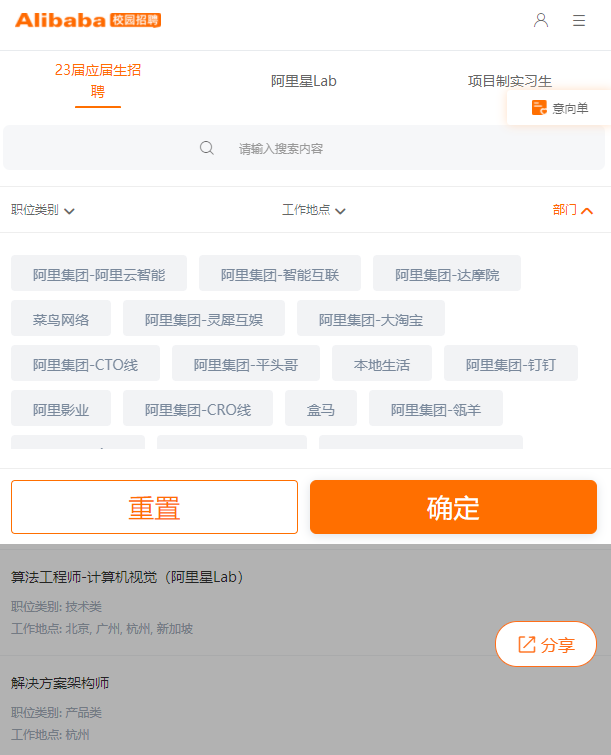Toggle the 盒马 department filter
The width and height of the screenshot is (611, 755).
pos(321,408)
